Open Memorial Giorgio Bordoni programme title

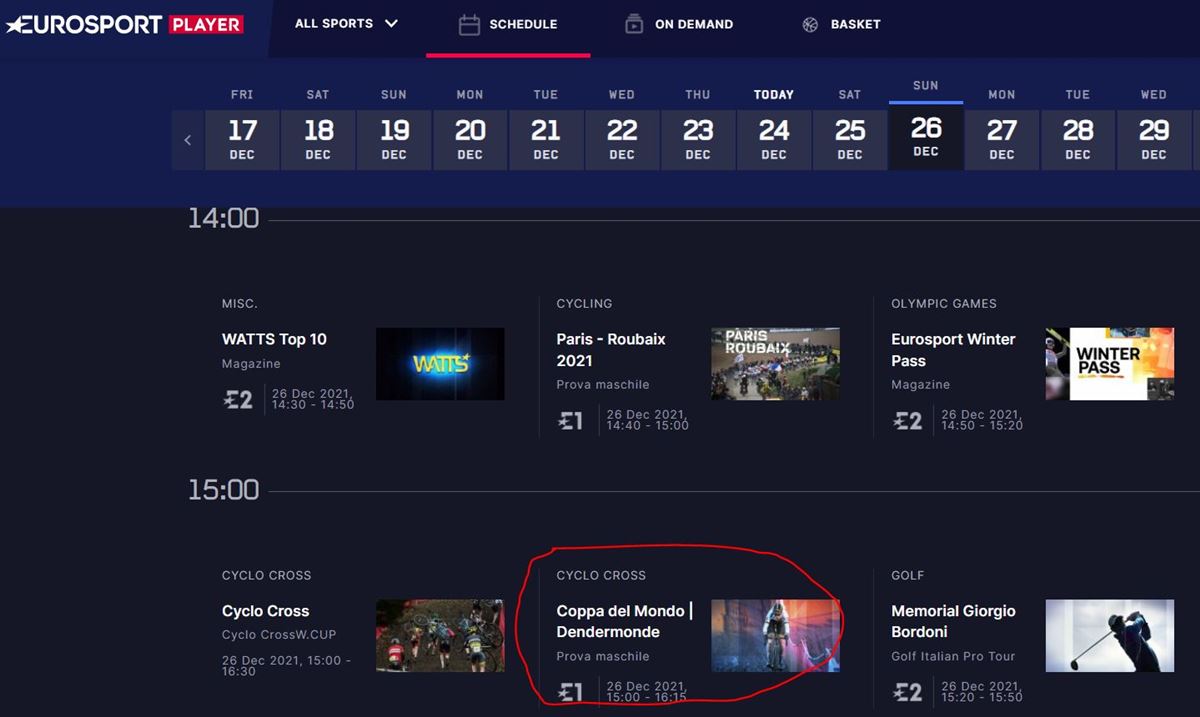click(953, 621)
